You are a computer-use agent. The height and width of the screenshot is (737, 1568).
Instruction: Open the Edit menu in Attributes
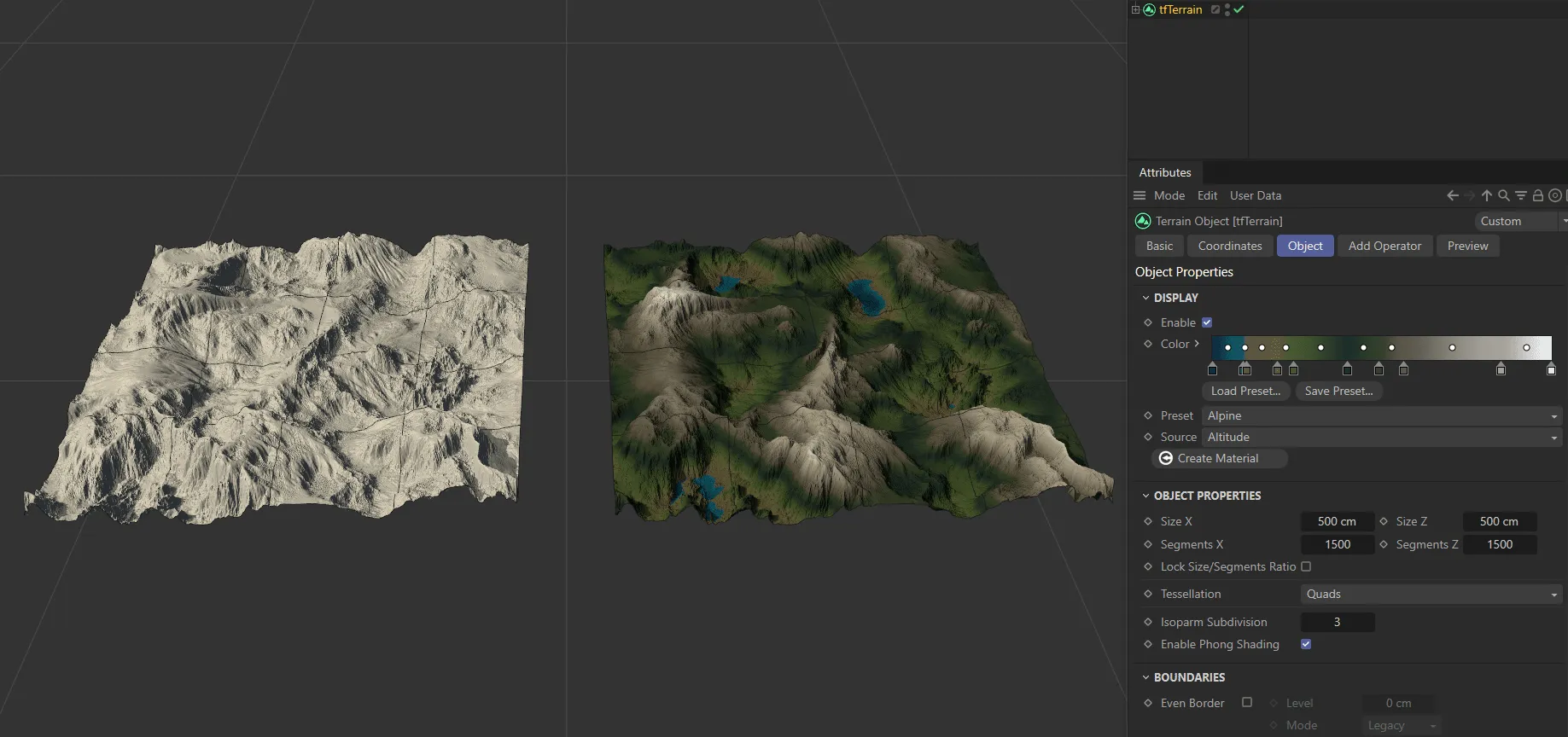1207,195
